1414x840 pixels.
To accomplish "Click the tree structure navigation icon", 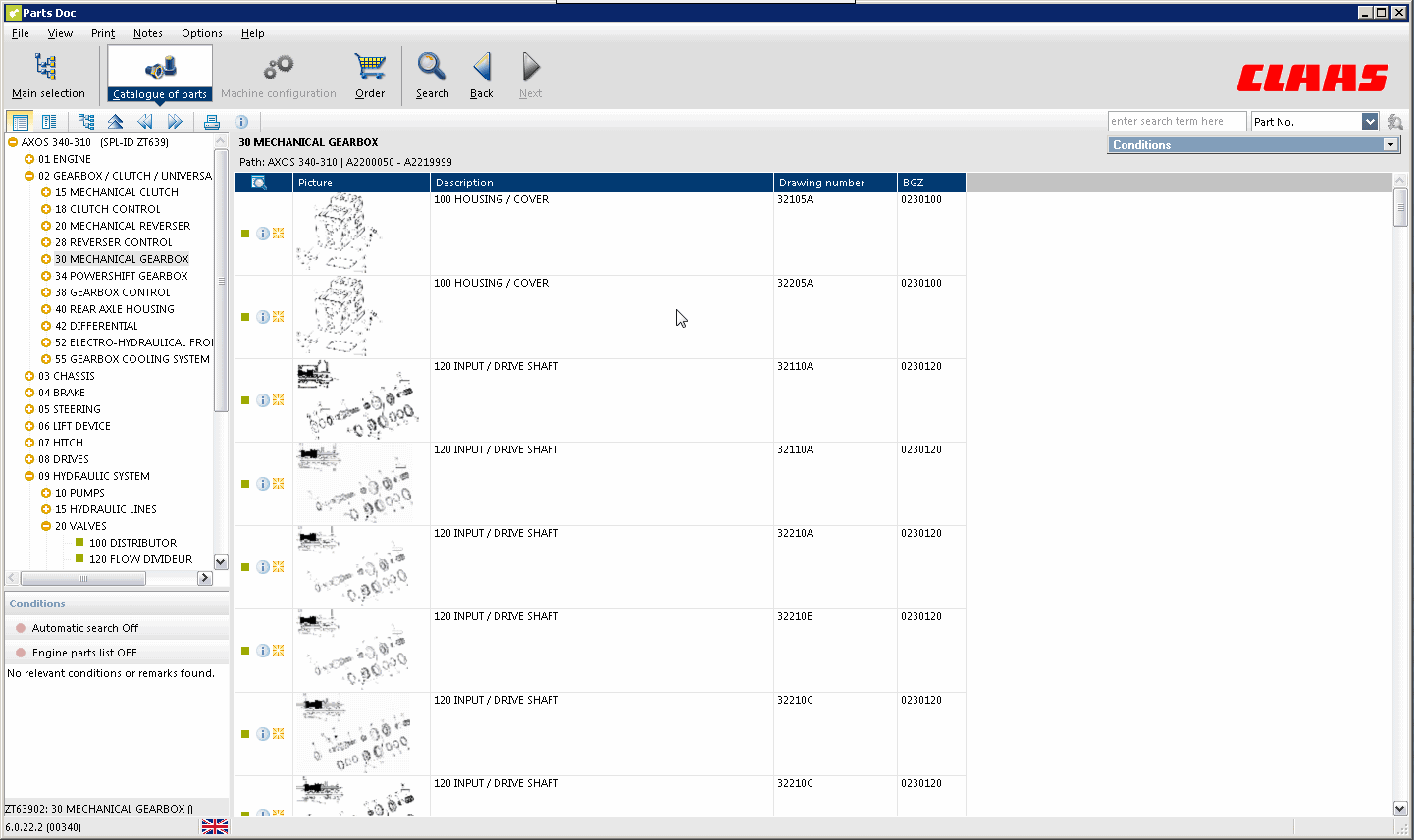I will click(86, 121).
